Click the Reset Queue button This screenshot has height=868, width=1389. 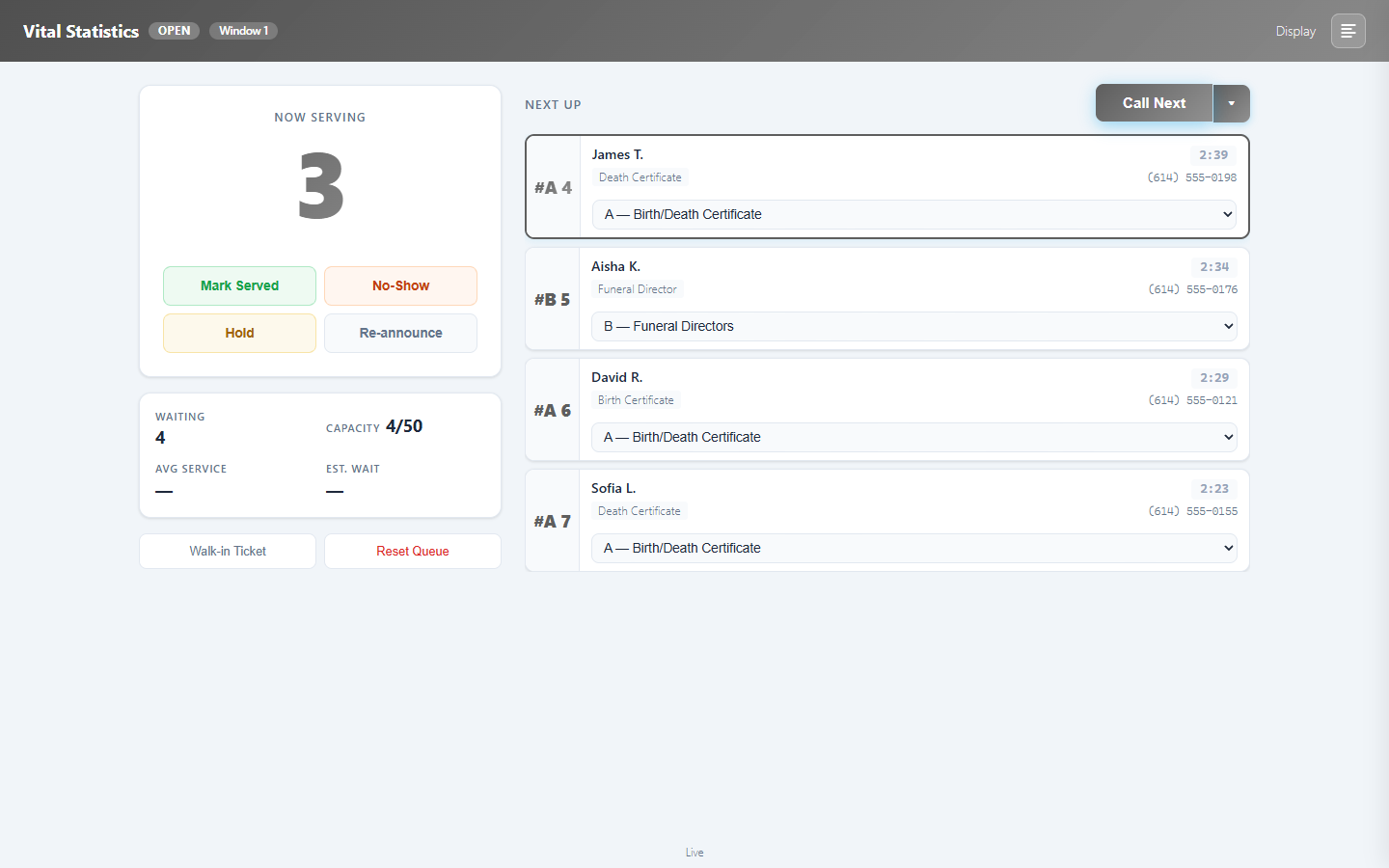pos(412,551)
